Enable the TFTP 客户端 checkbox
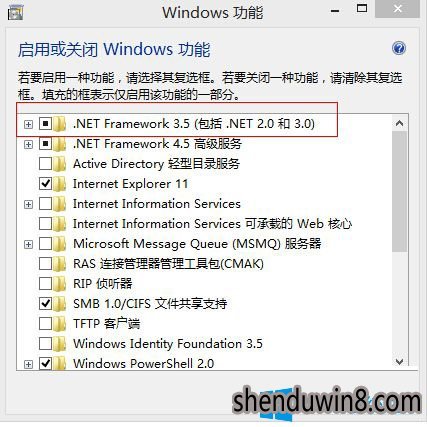This screenshot has width=427, height=427. click(45, 324)
